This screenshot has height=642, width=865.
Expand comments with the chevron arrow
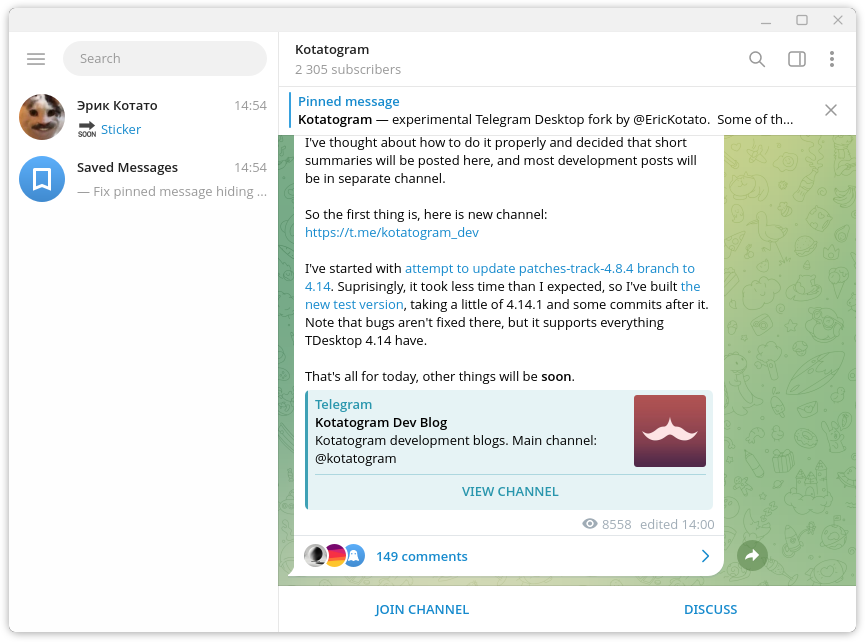tap(705, 556)
